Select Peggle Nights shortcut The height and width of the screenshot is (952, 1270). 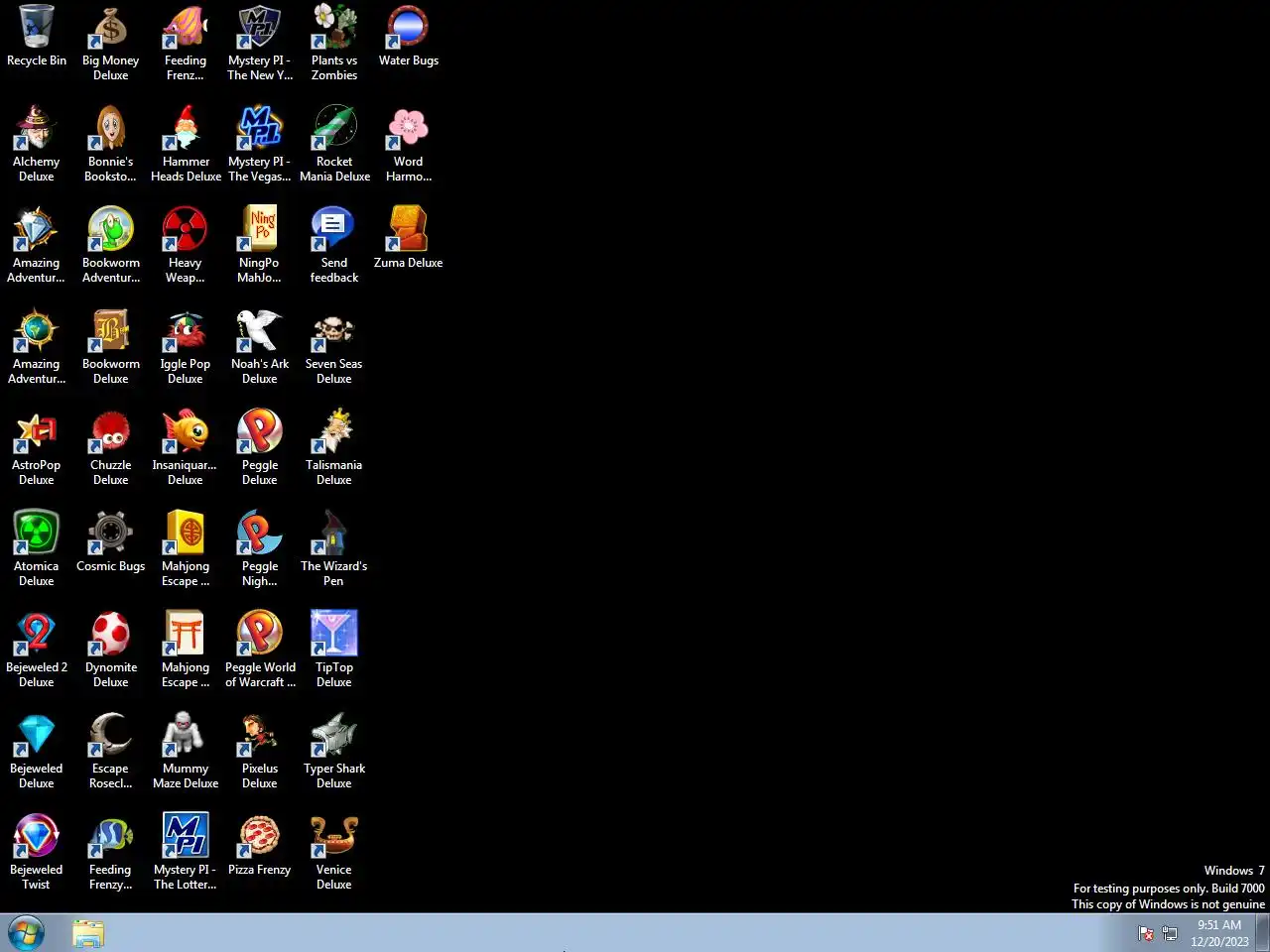click(260, 533)
